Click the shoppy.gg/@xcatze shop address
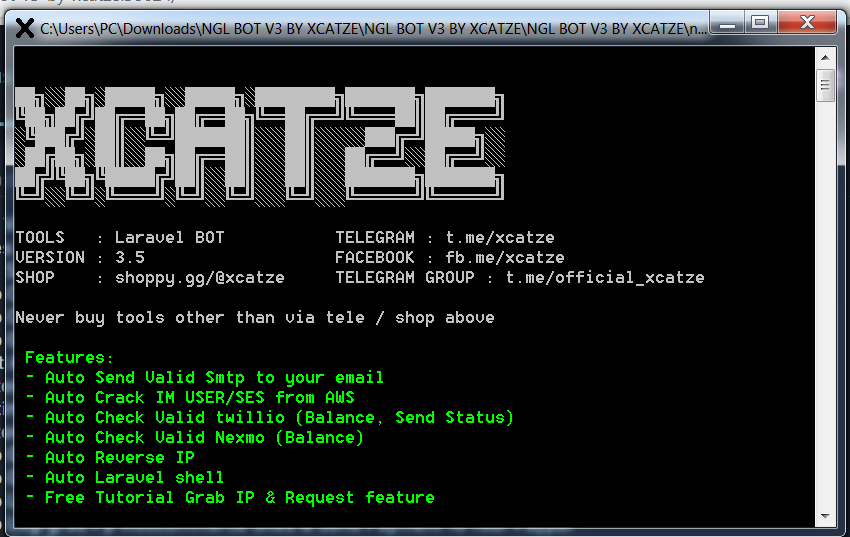The image size is (850, 537). click(x=199, y=278)
